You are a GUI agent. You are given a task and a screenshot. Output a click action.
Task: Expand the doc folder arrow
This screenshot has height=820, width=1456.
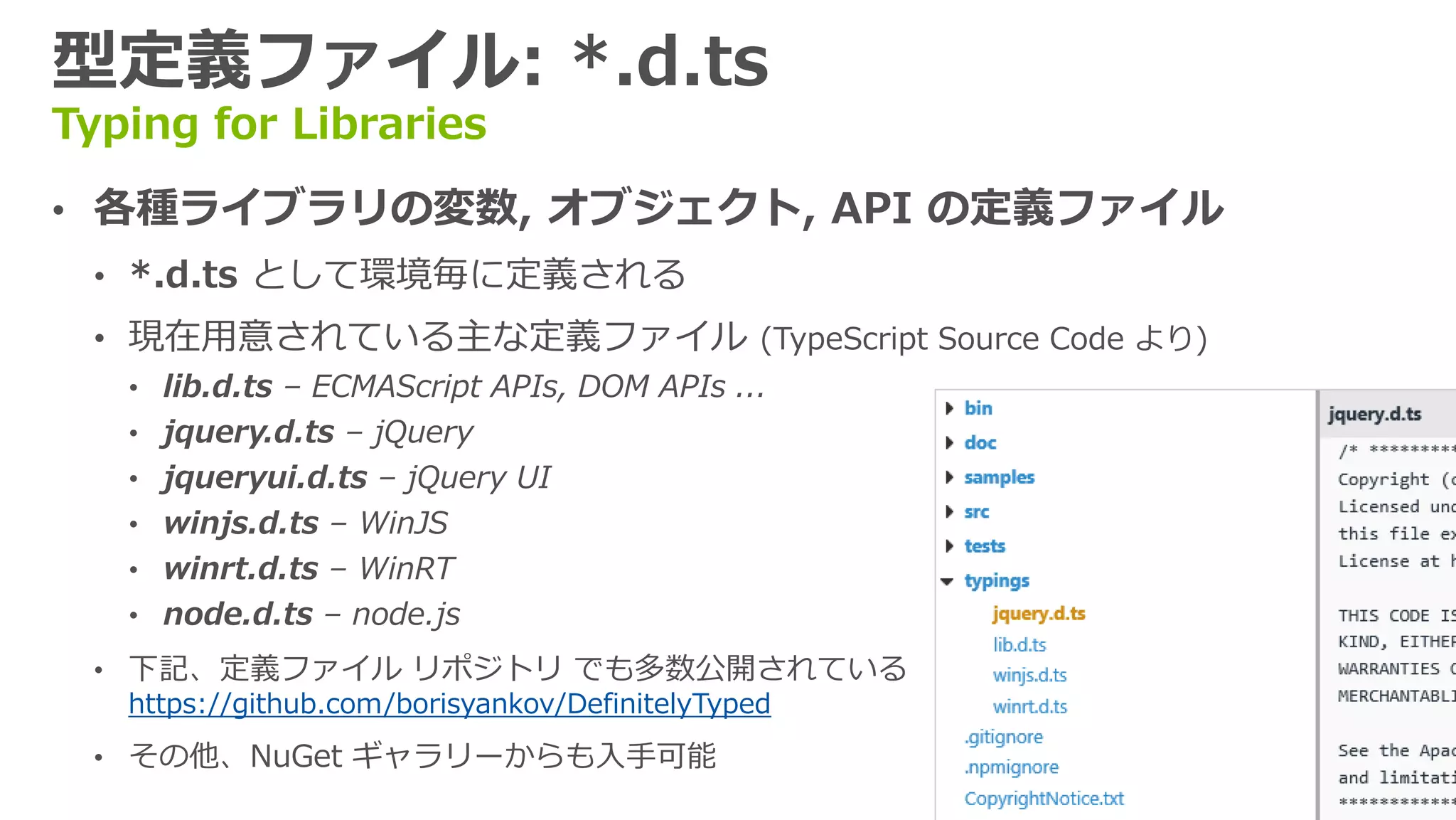[949, 442]
